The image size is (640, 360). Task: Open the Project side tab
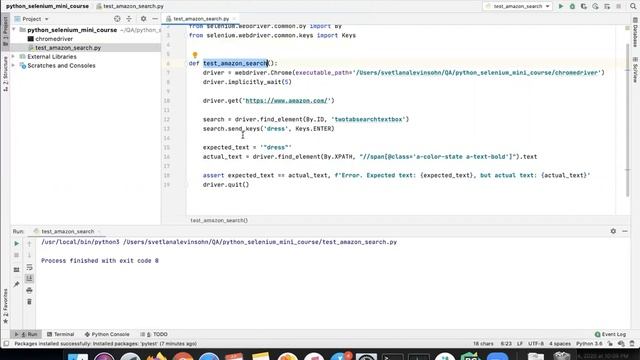pos(5,31)
